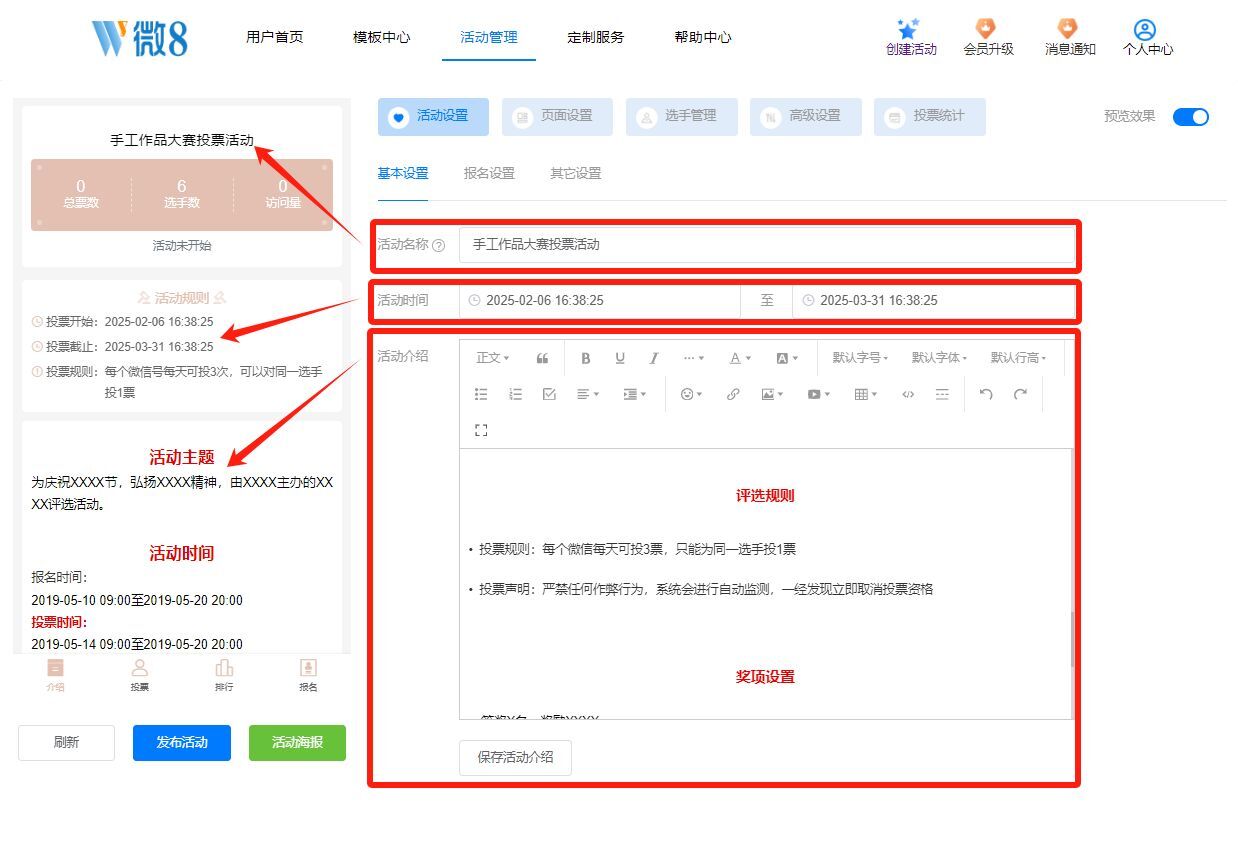The image size is (1238, 846).
Task: Switch the editor to fullscreen mode
Action: [481, 430]
